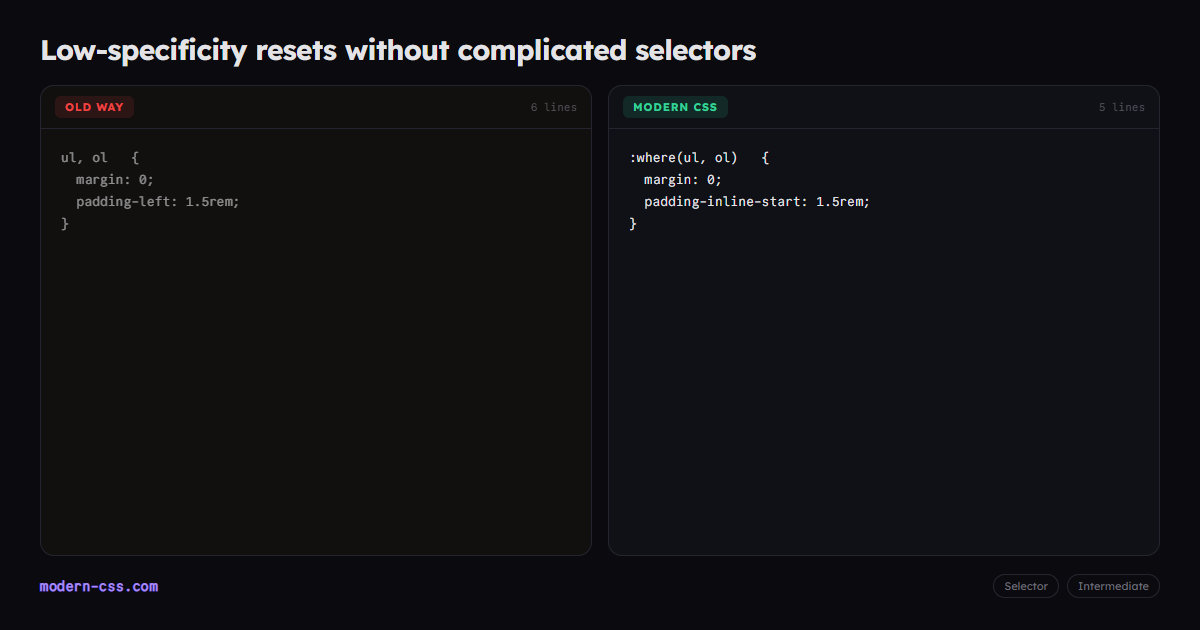
Task: Select the Selector tag pill
Action: [x=1026, y=586]
